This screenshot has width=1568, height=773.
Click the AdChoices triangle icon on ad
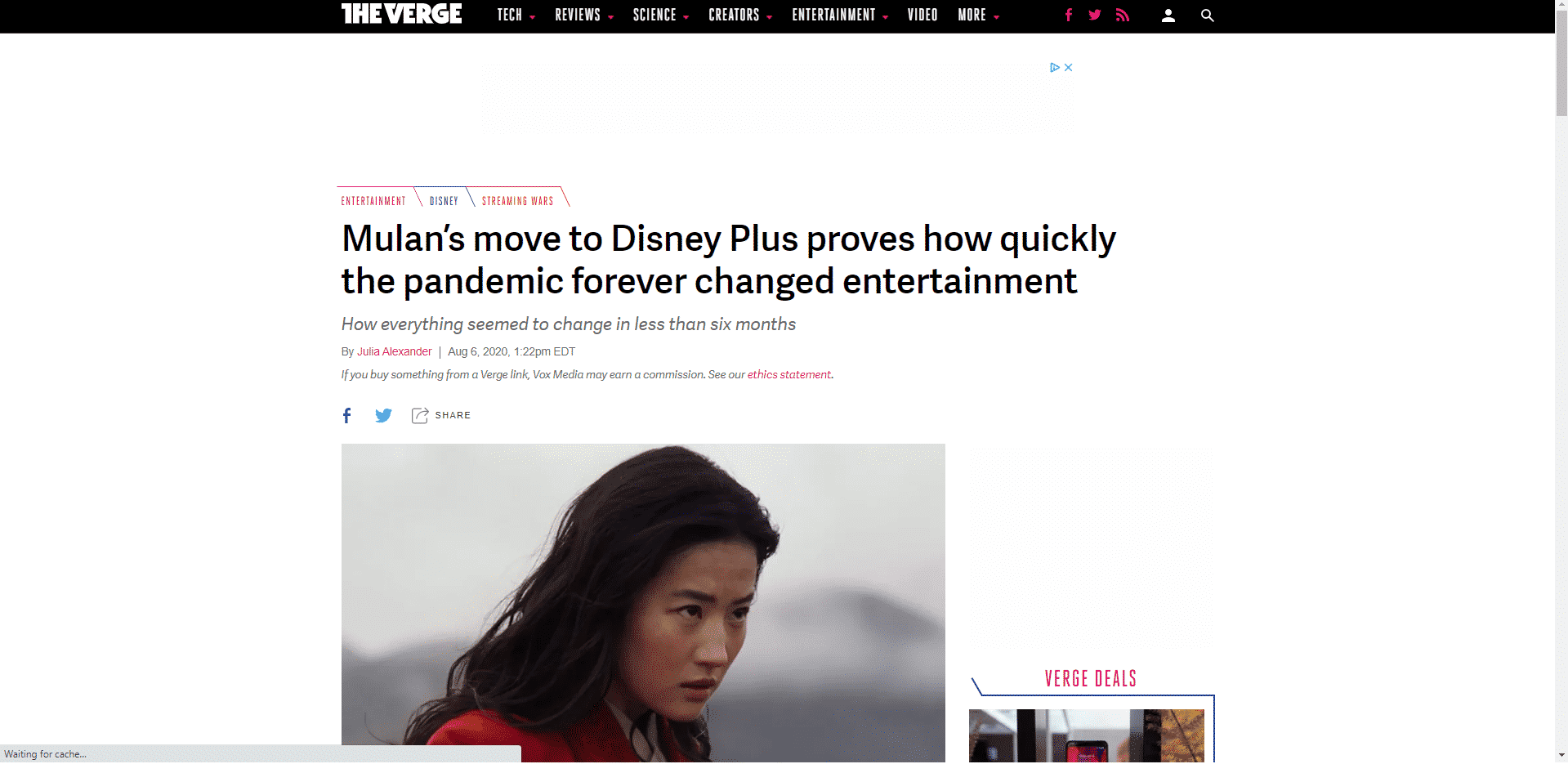1055,67
